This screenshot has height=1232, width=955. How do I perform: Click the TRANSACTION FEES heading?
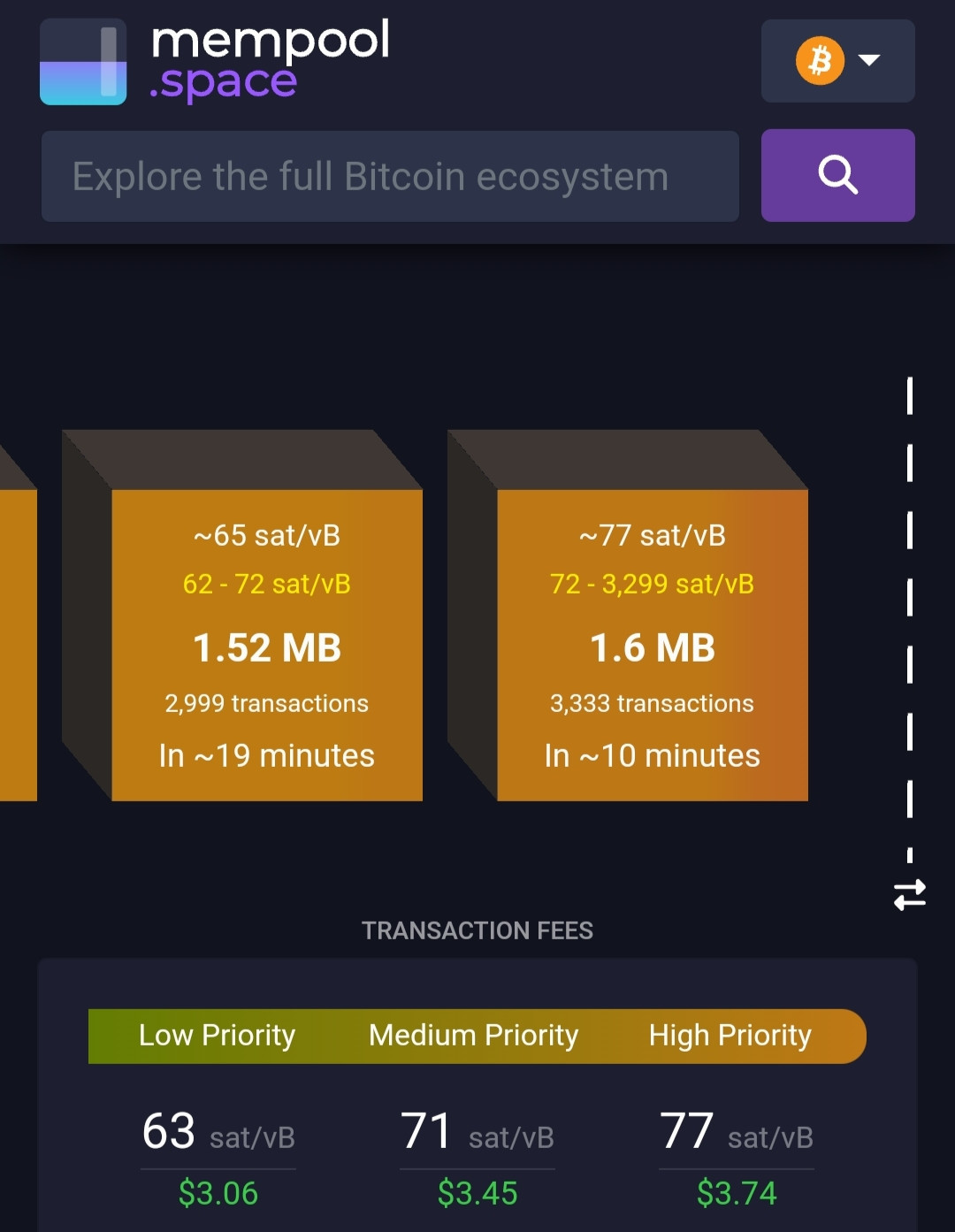(x=477, y=930)
